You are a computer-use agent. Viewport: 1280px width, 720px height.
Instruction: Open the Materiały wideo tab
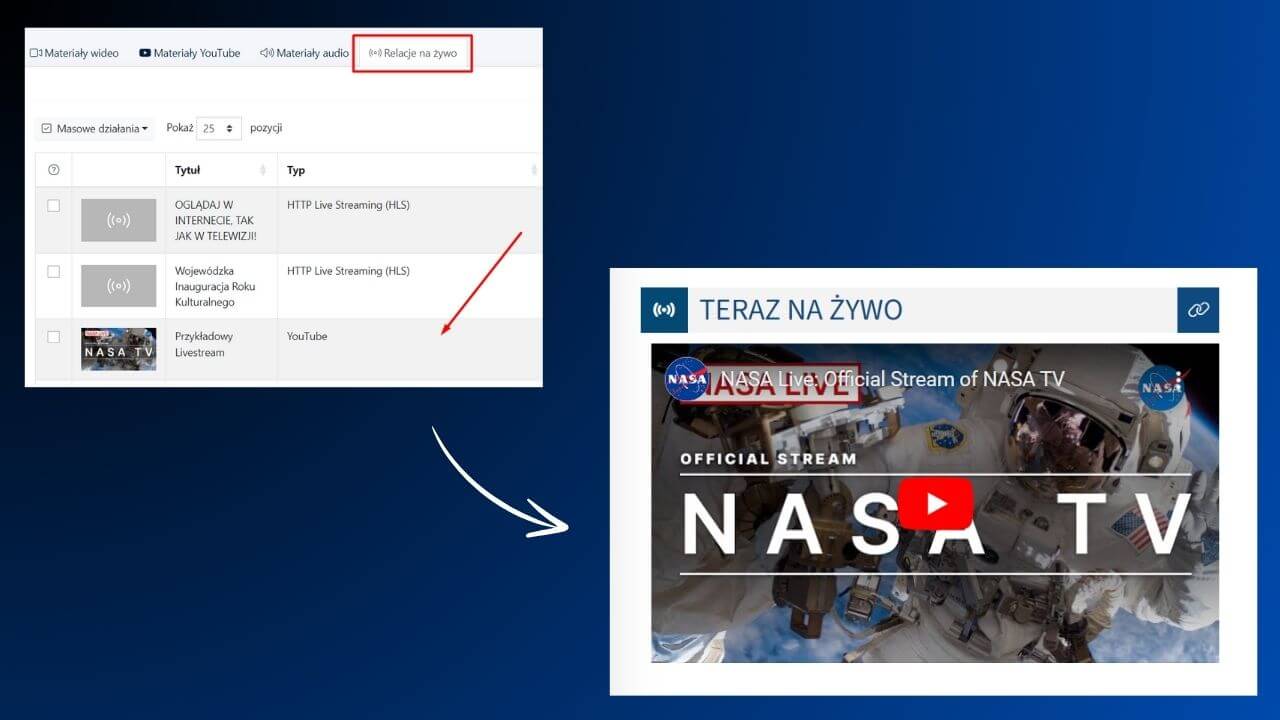pos(74,53)
